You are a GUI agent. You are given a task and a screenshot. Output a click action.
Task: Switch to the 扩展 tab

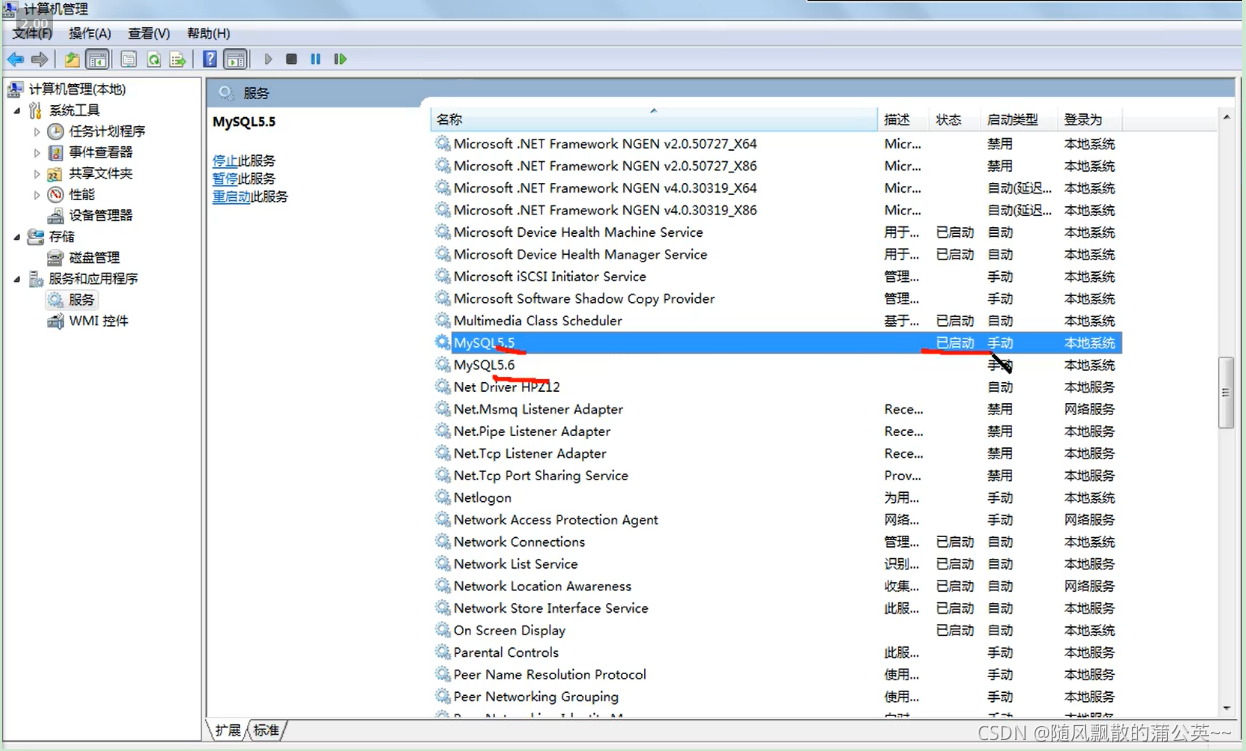coord(228,730)
